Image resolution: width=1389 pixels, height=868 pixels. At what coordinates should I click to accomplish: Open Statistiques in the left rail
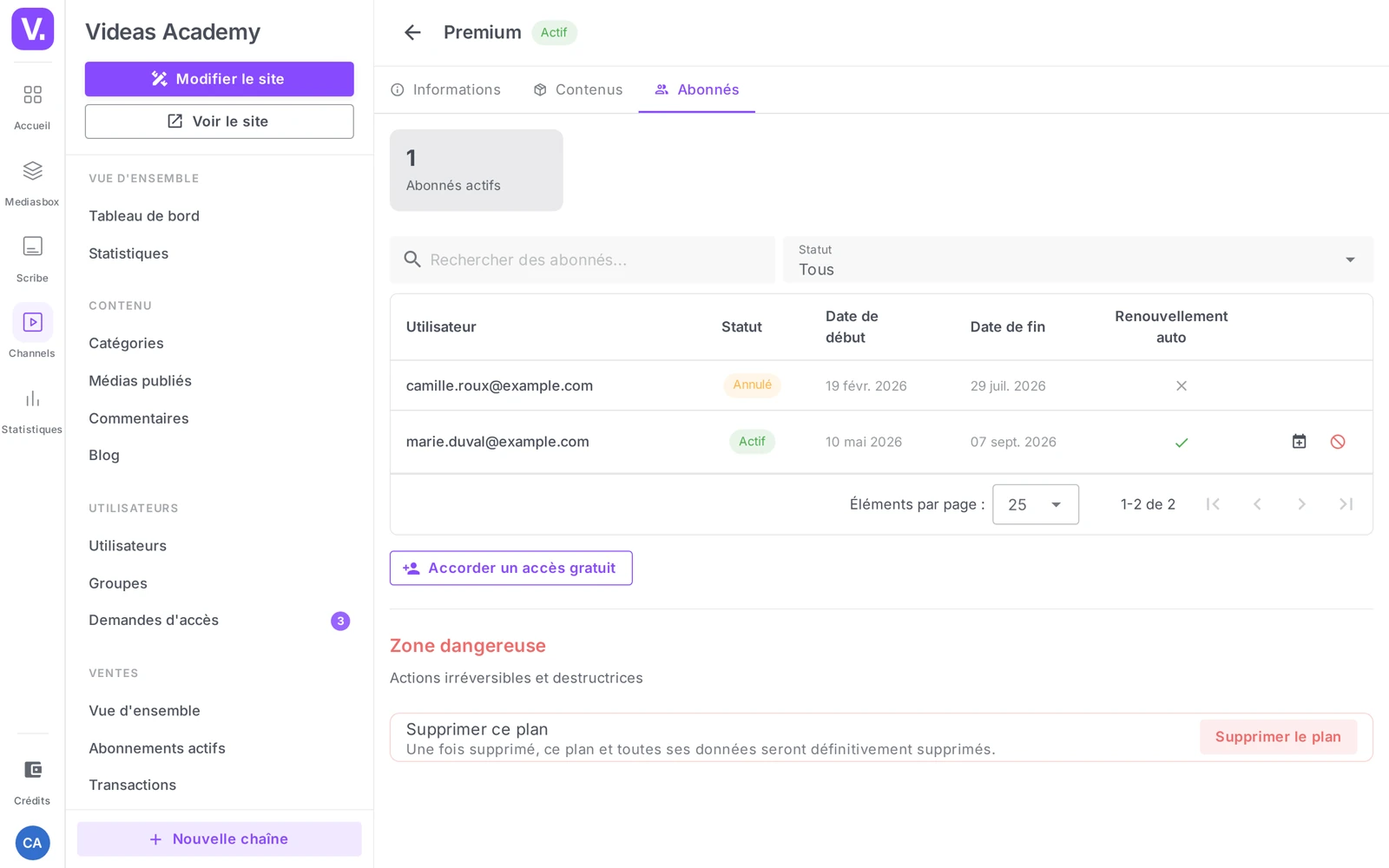point(32,411)
